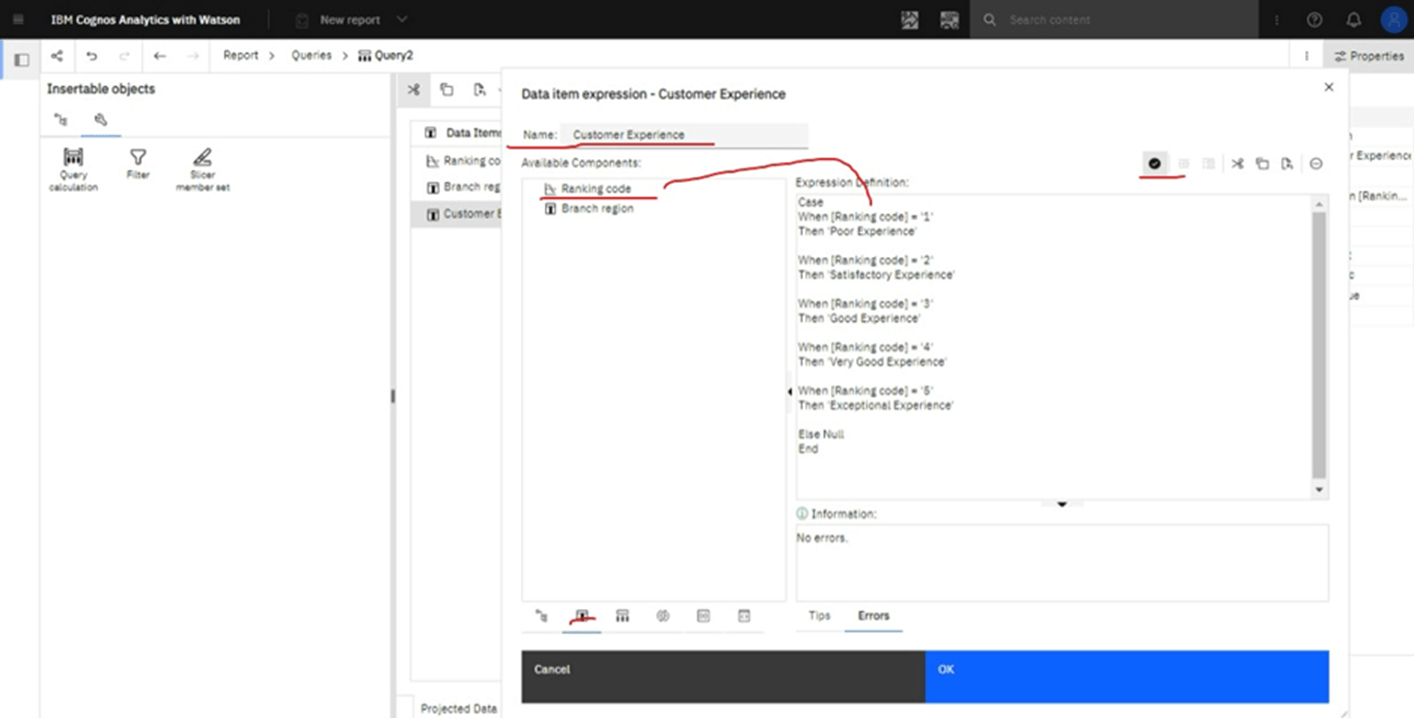Undo the last action
This screenshot has height=718, width=1414.
point(90,55)
